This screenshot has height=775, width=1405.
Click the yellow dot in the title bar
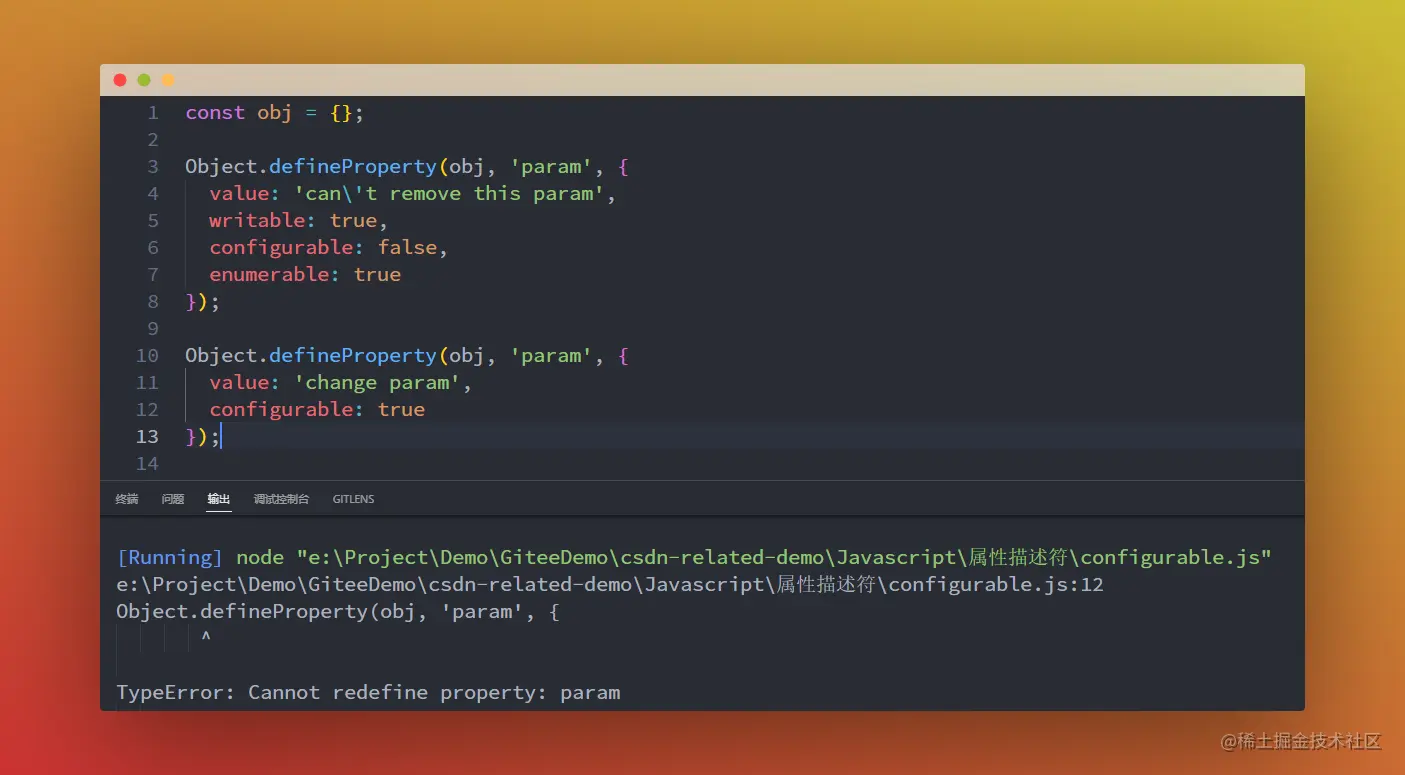(168, 80)
